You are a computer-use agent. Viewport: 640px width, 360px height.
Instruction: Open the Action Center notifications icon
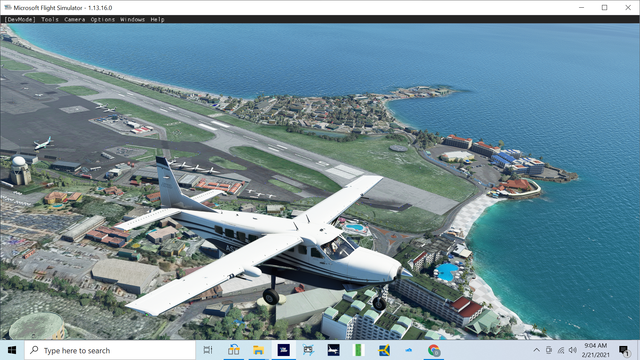pyautogui.click(x=624, y=350)
